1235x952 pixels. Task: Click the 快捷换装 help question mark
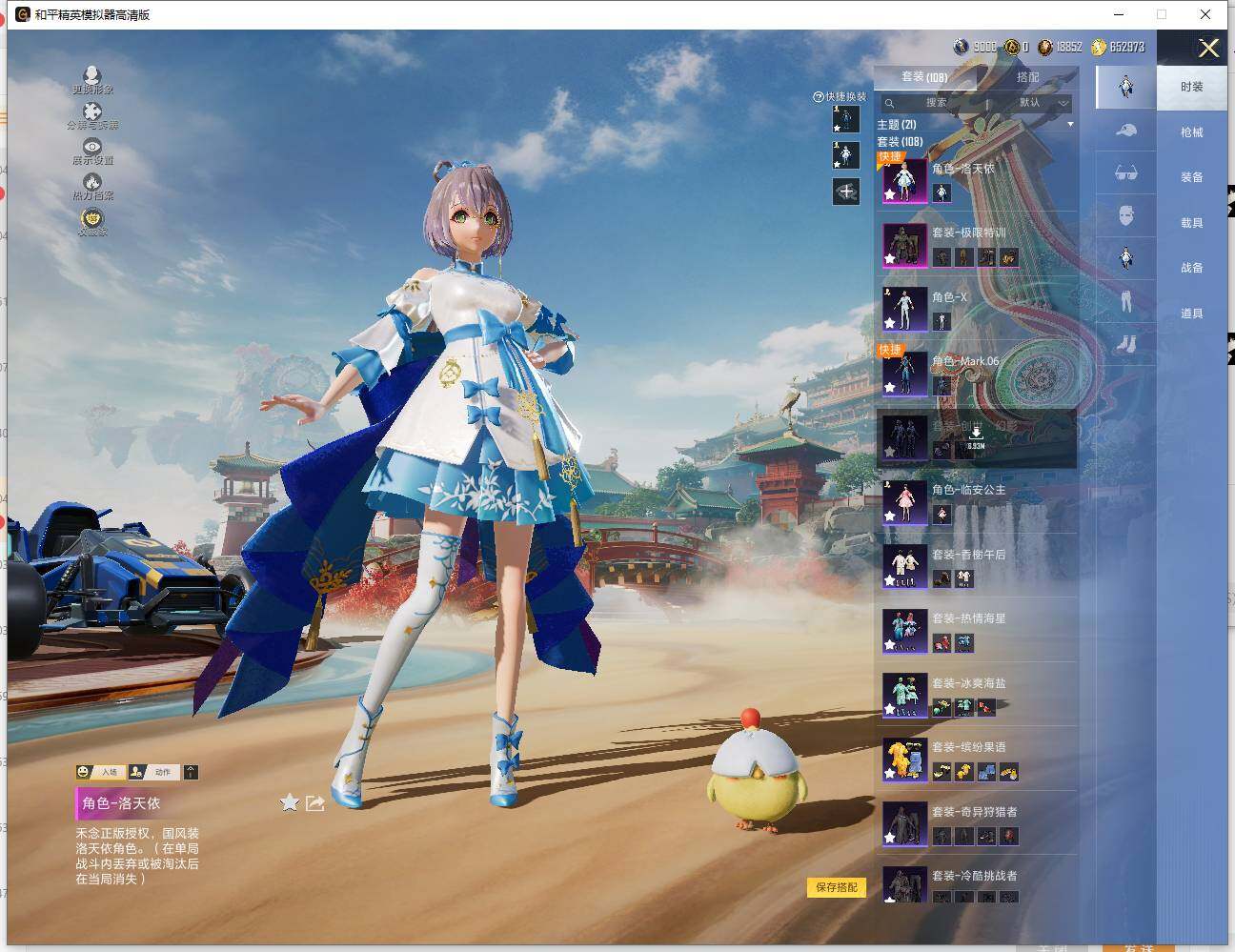click(818, 97)
